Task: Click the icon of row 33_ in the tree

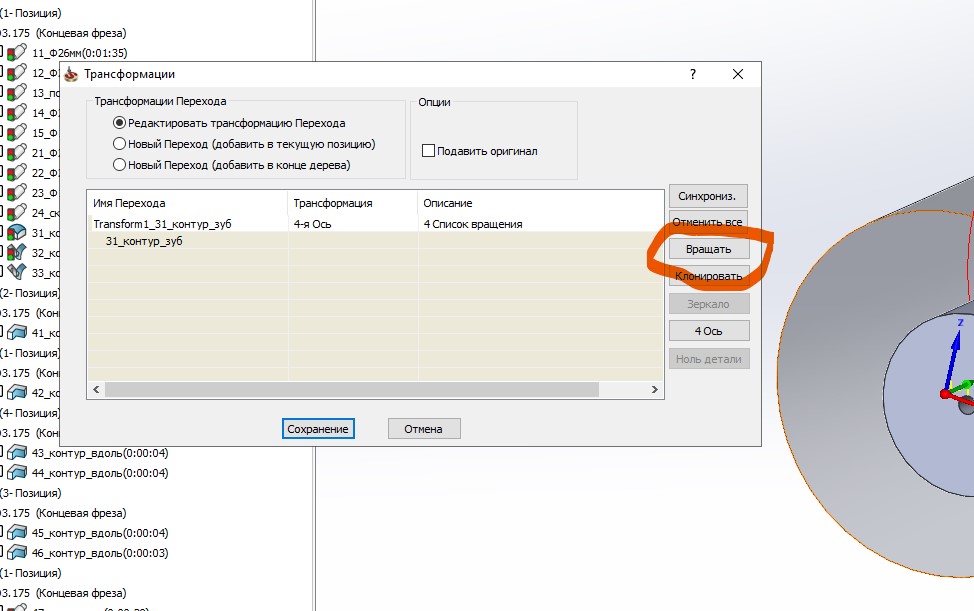Action: pyautogui.click(x=17, y=272)
